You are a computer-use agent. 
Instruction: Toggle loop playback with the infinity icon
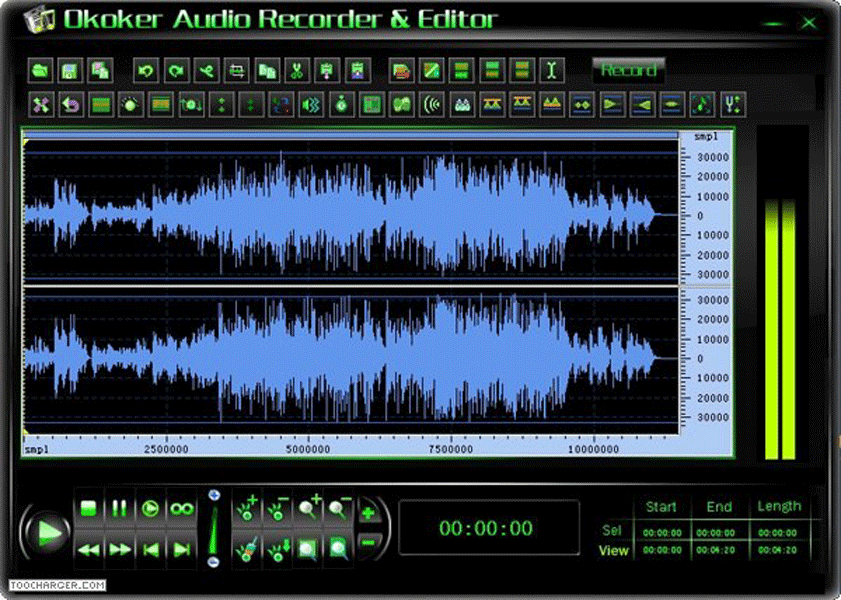[x=181, y=508]
